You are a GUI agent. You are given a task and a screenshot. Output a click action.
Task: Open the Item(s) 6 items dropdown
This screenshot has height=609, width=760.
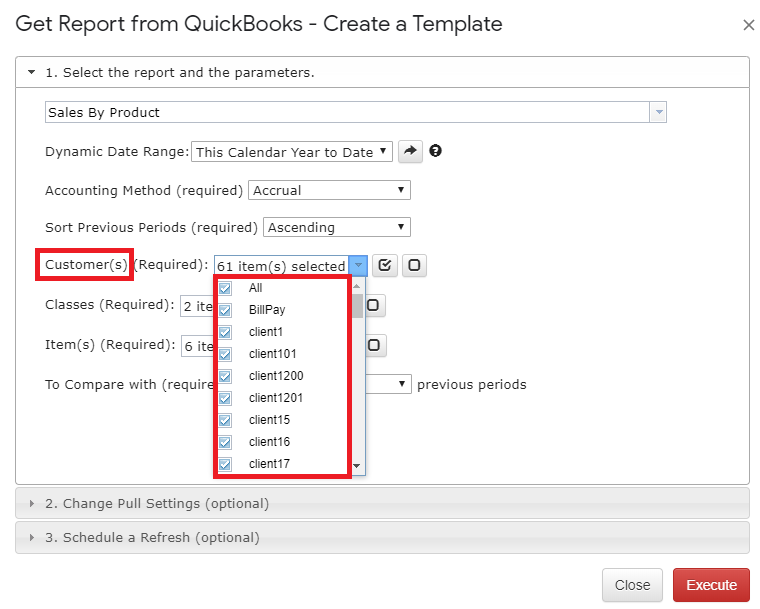(197, 346)
